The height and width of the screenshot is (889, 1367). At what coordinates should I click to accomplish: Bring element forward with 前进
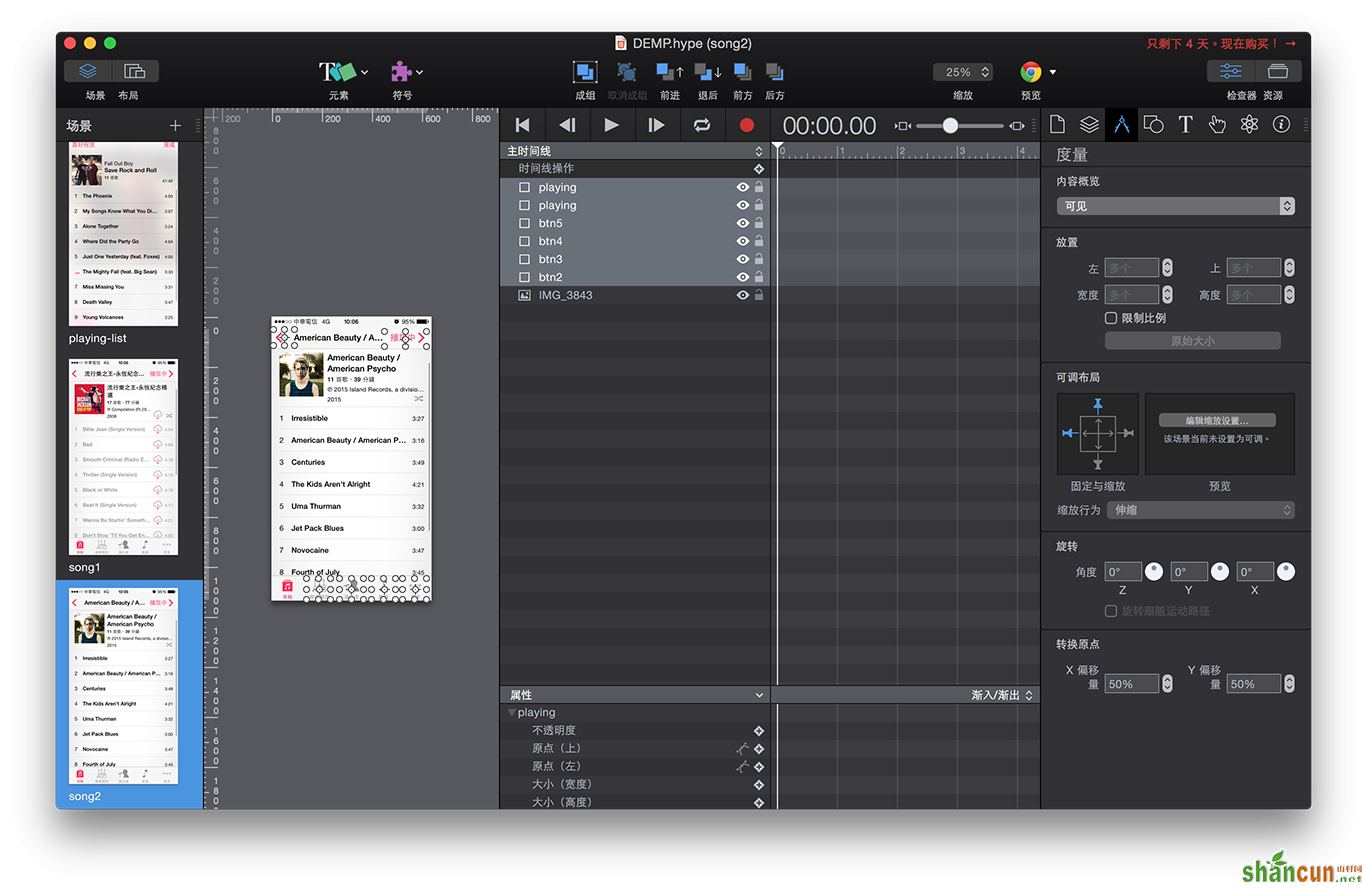[669, 72]
